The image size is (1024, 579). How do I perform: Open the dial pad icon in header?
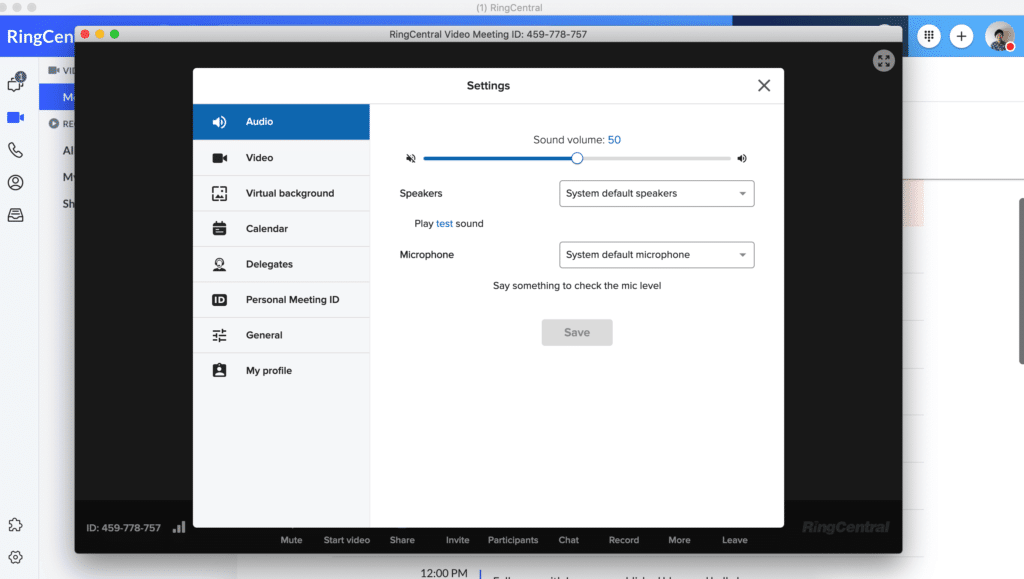(929, 36)
